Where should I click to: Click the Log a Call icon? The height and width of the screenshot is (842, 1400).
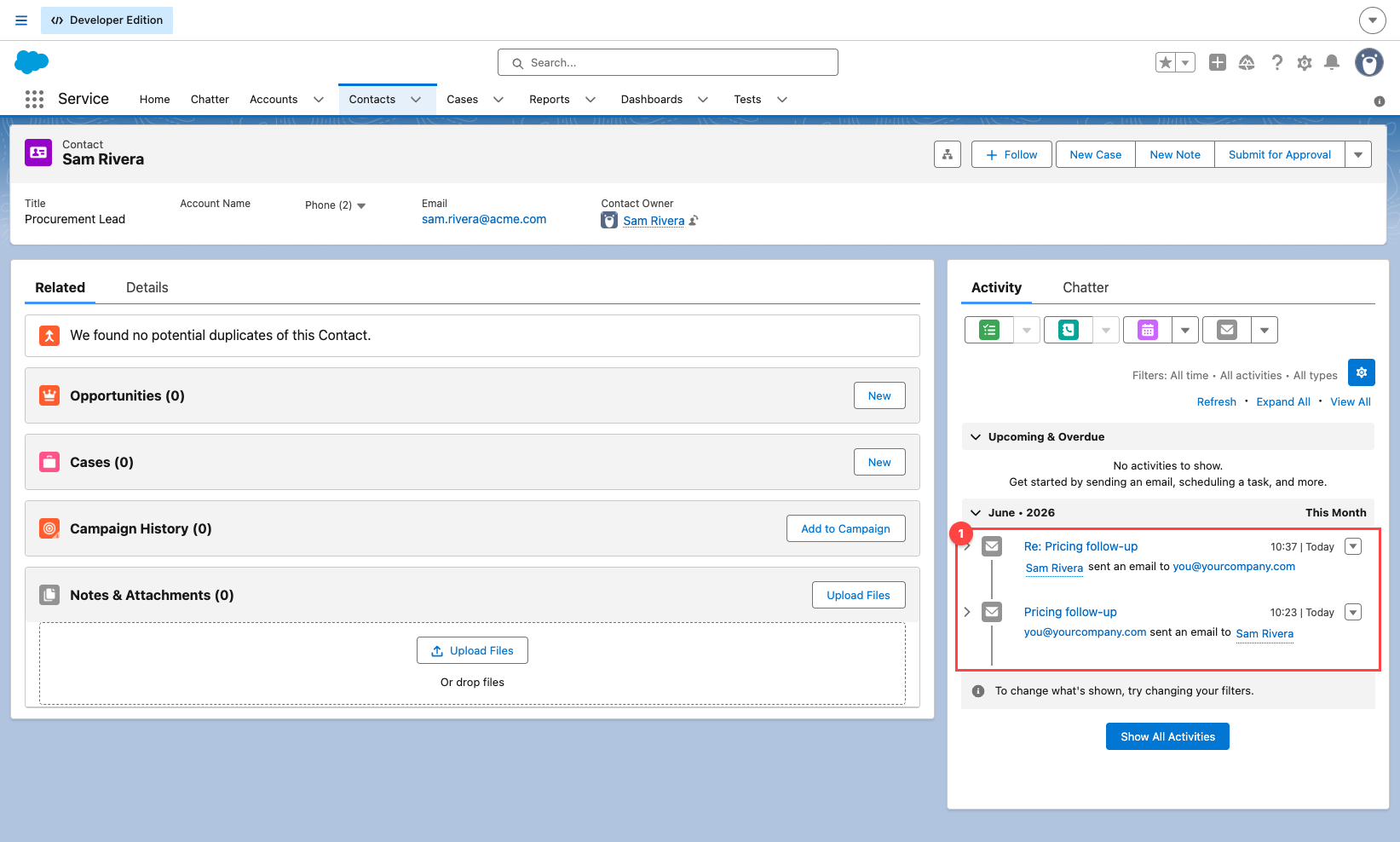click(x=1069, y=330)
